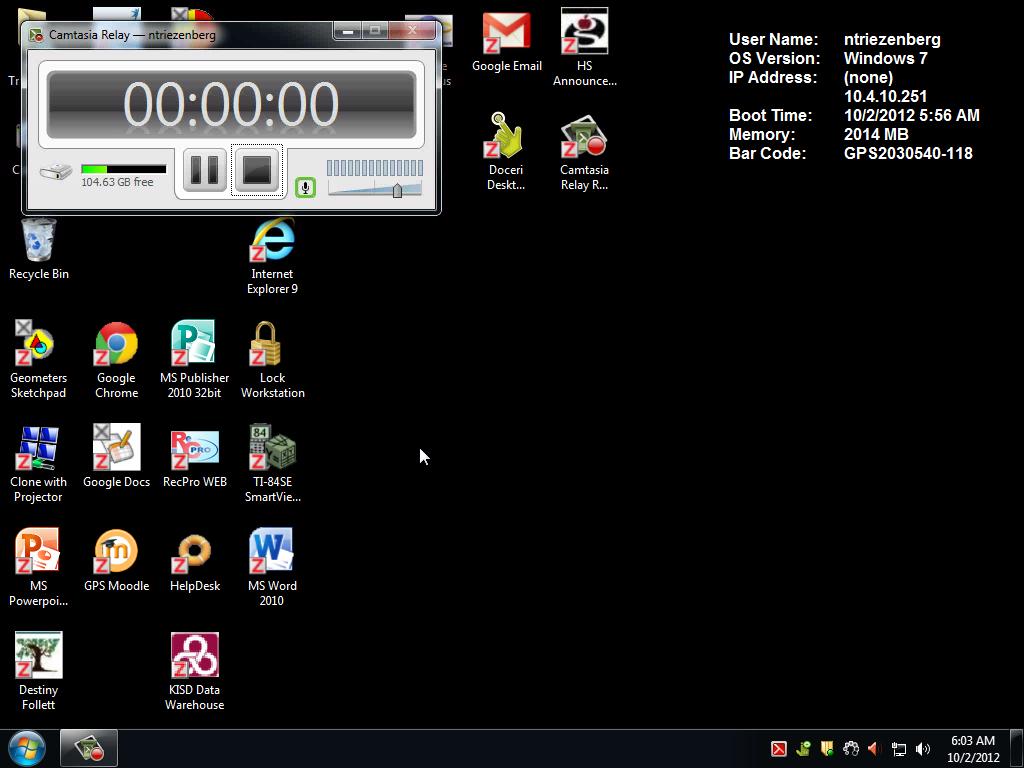Click the red muted speaker tray icon
This screenshot has width=1024, height=768.
(x=874, y=749)
